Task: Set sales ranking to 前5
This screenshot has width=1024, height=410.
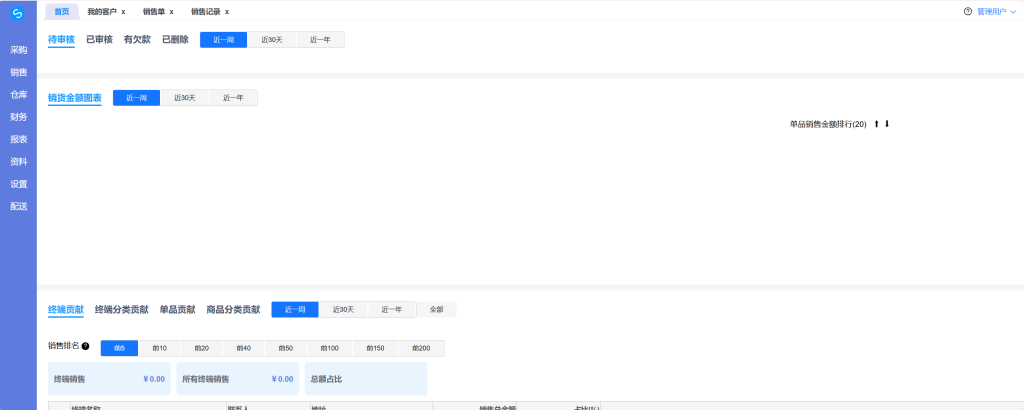Action: point(120,349)
